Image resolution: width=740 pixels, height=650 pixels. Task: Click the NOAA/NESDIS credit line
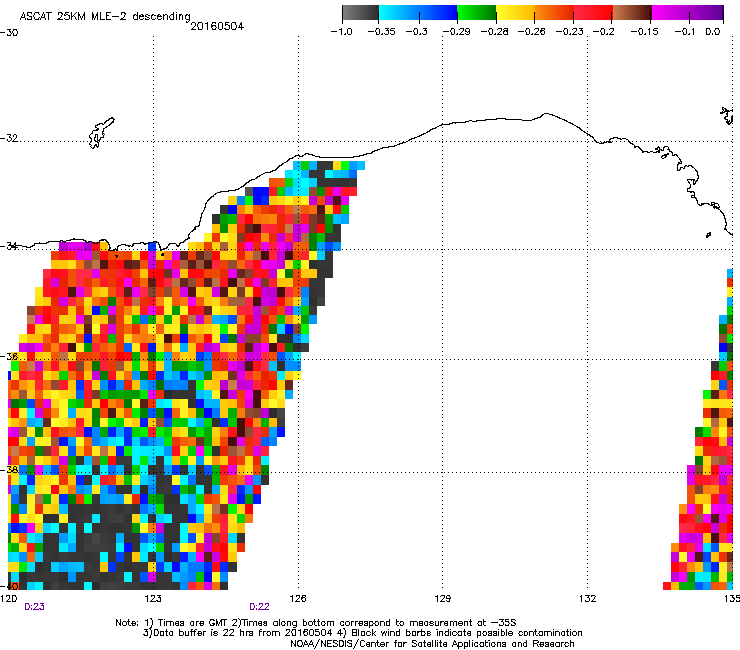tap(432, 644)
